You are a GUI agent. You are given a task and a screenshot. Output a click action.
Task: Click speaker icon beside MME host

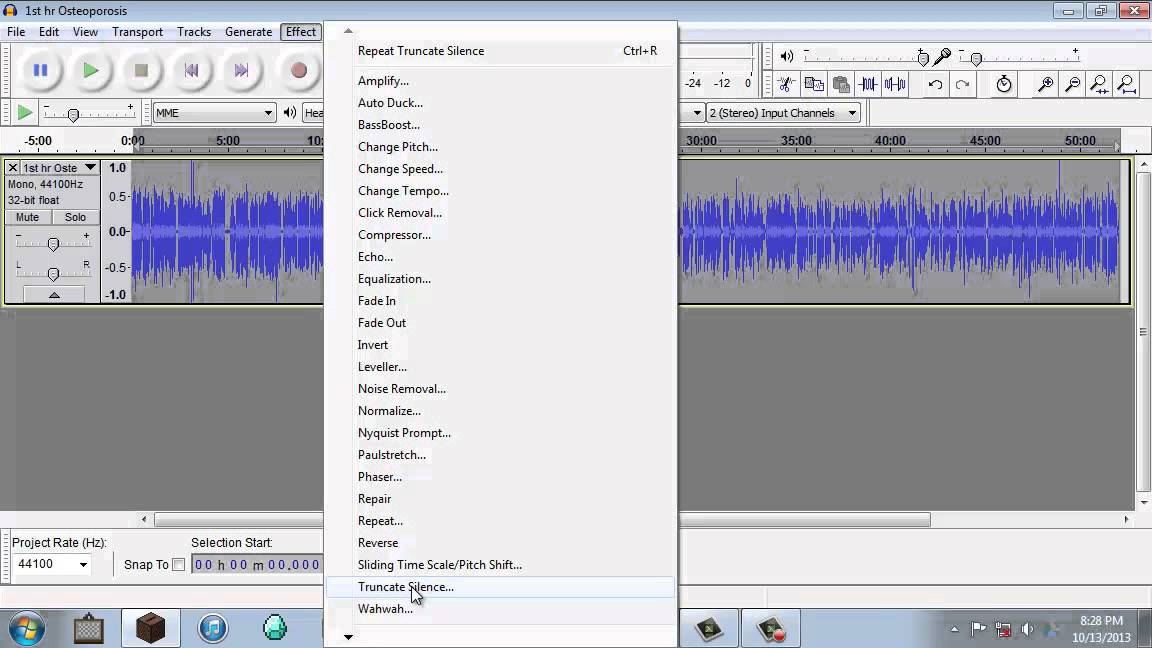(290, 112)
